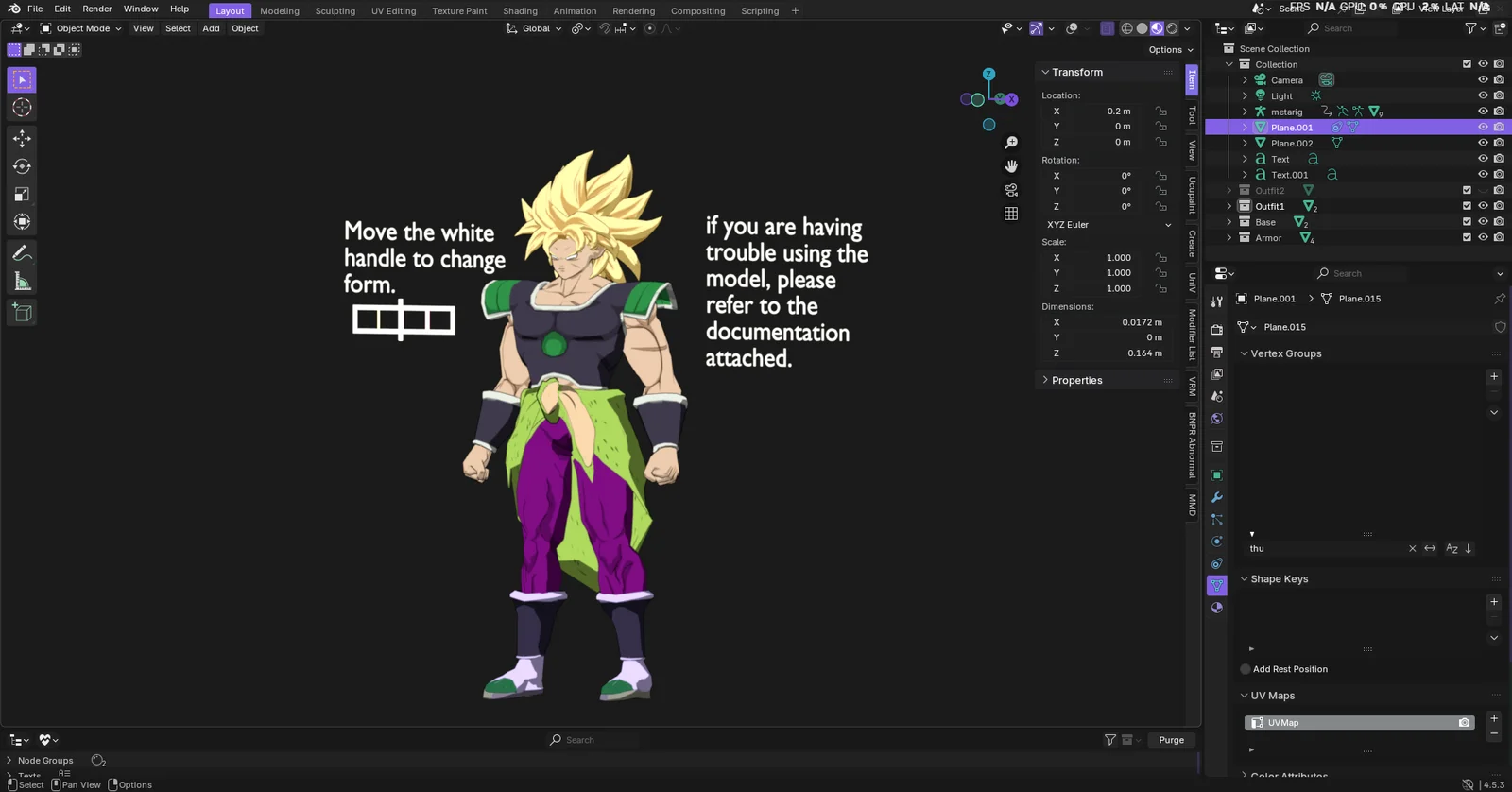Uncheck the Outfit1 collection checkbox
Viewport: 1512px width, 792px height.
coord(1467,206)
